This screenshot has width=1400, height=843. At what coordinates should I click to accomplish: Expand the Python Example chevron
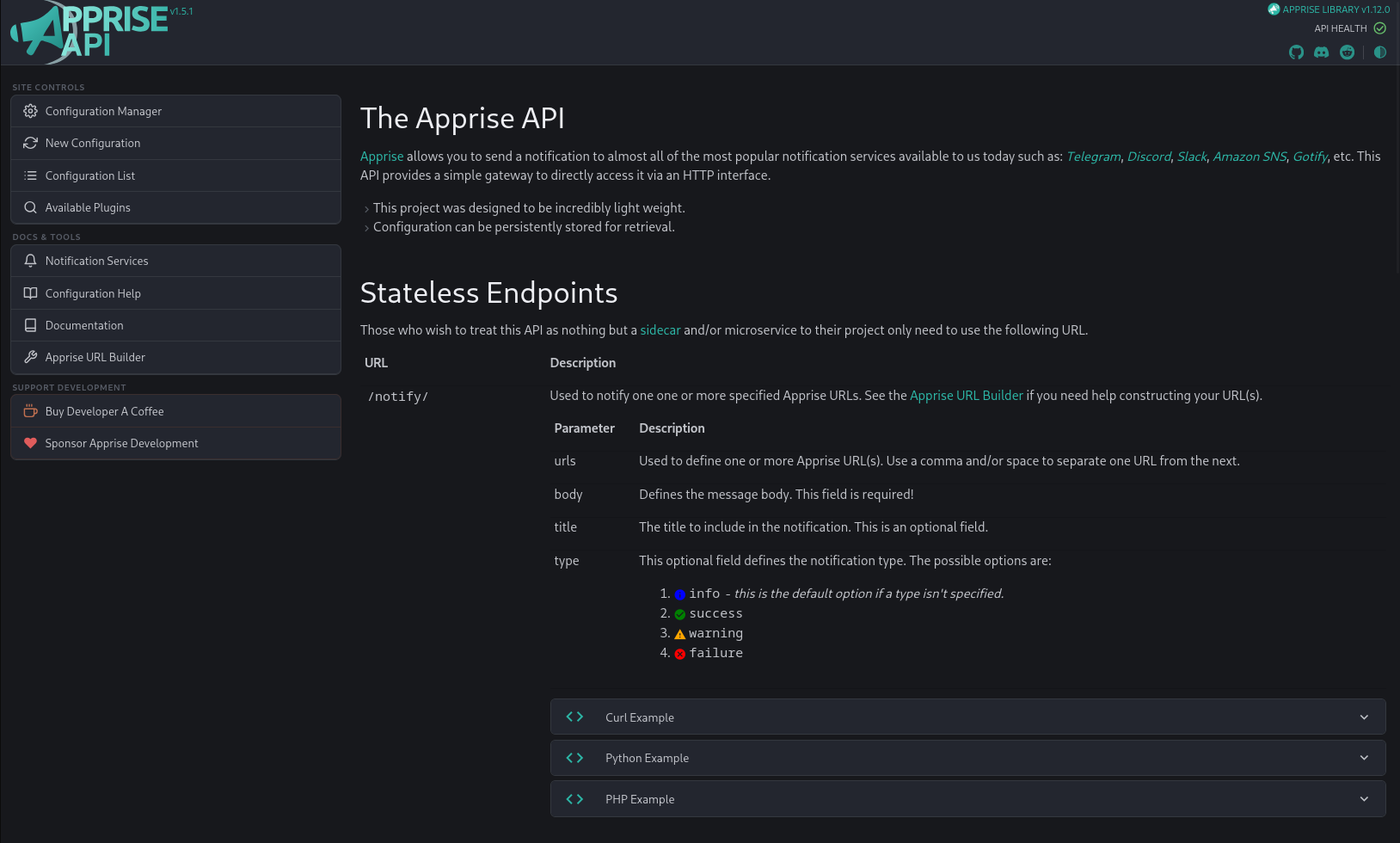click(x=1364, y=758)
